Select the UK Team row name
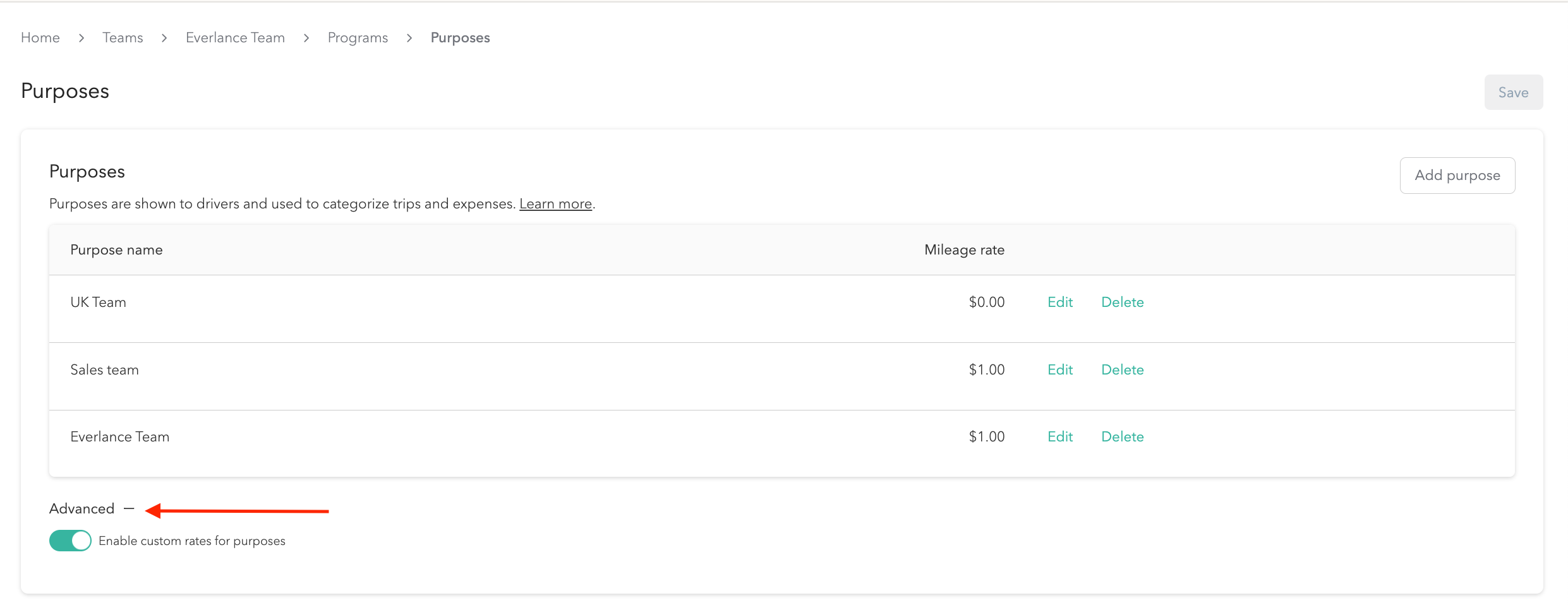1568x605 pixels. (98, 302)
